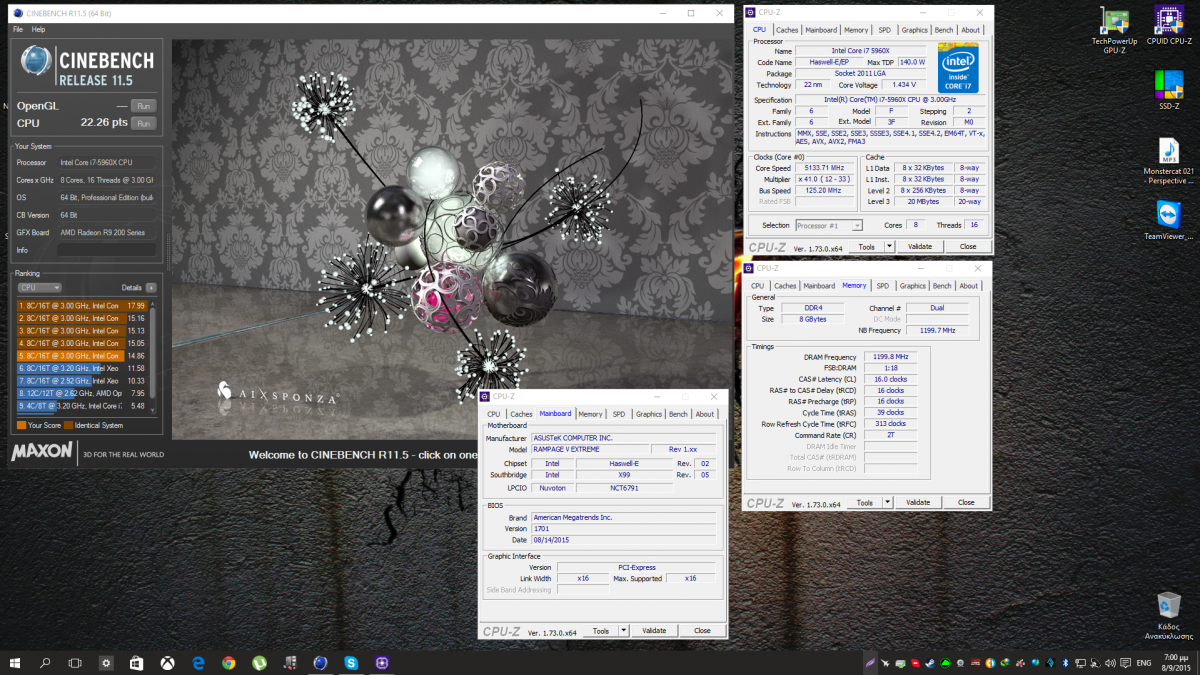
Task: Launch SSD-Z from the desktop
Action: pos(1169,90)
